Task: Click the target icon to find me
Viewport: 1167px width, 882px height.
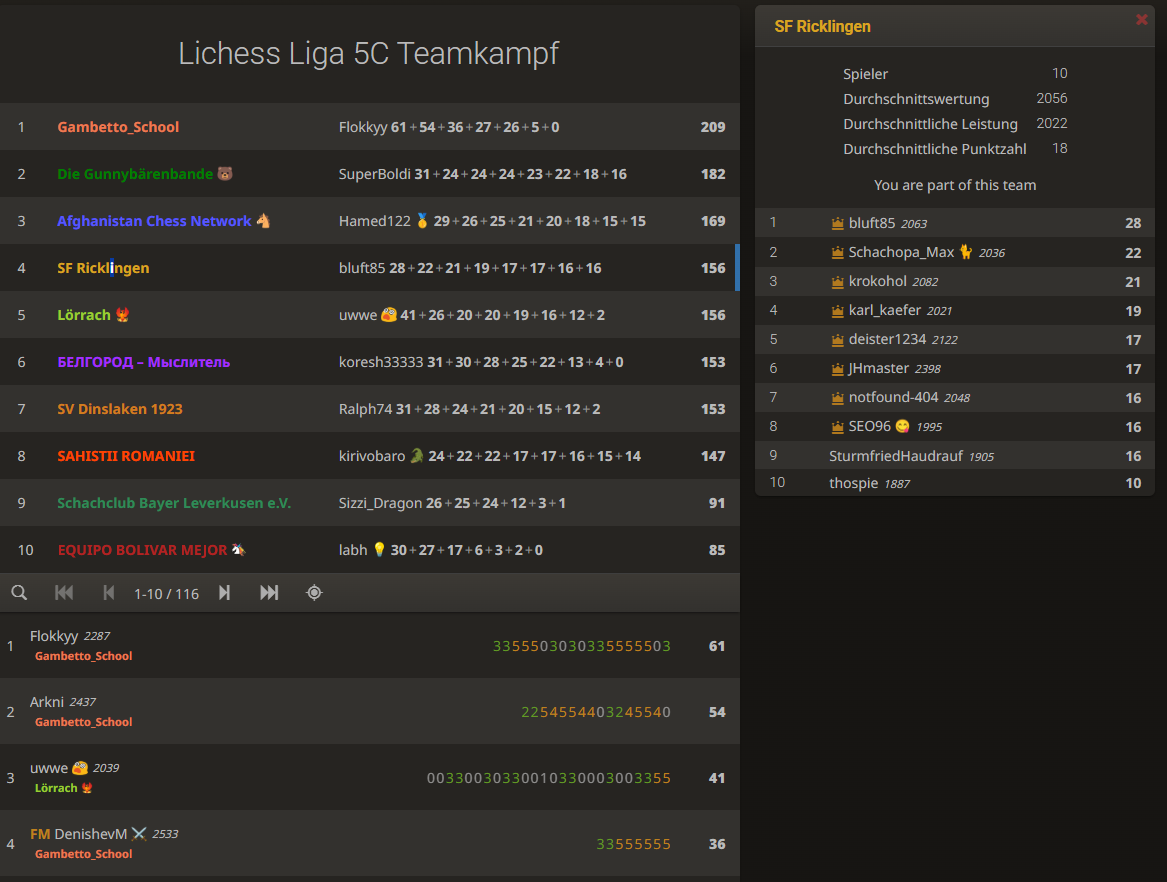Action: (314, 593)
